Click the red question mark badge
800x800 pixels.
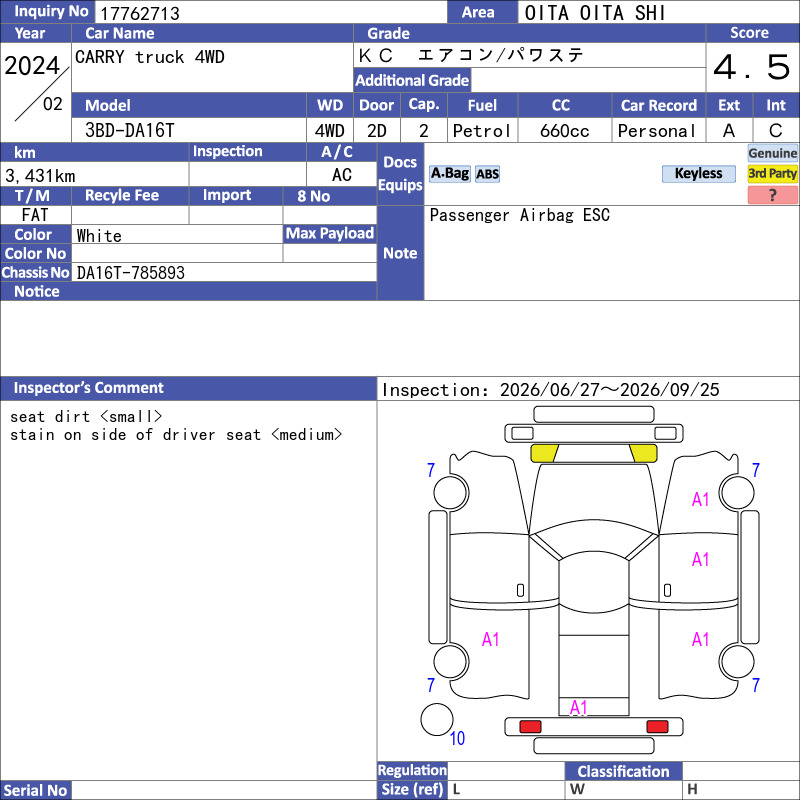(x=772, y=195)
